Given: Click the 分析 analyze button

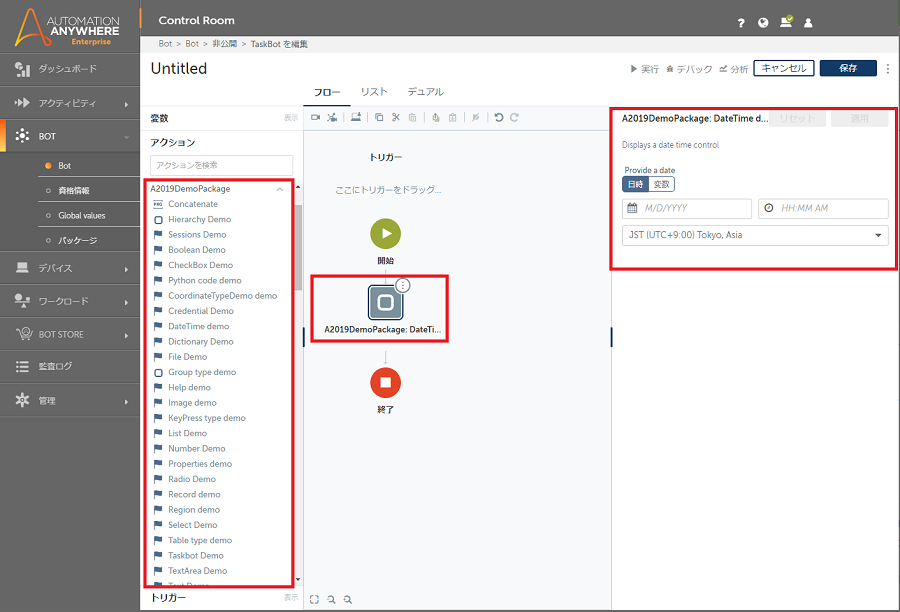Looking at the screenshot, I should click(x=734, y=69).
